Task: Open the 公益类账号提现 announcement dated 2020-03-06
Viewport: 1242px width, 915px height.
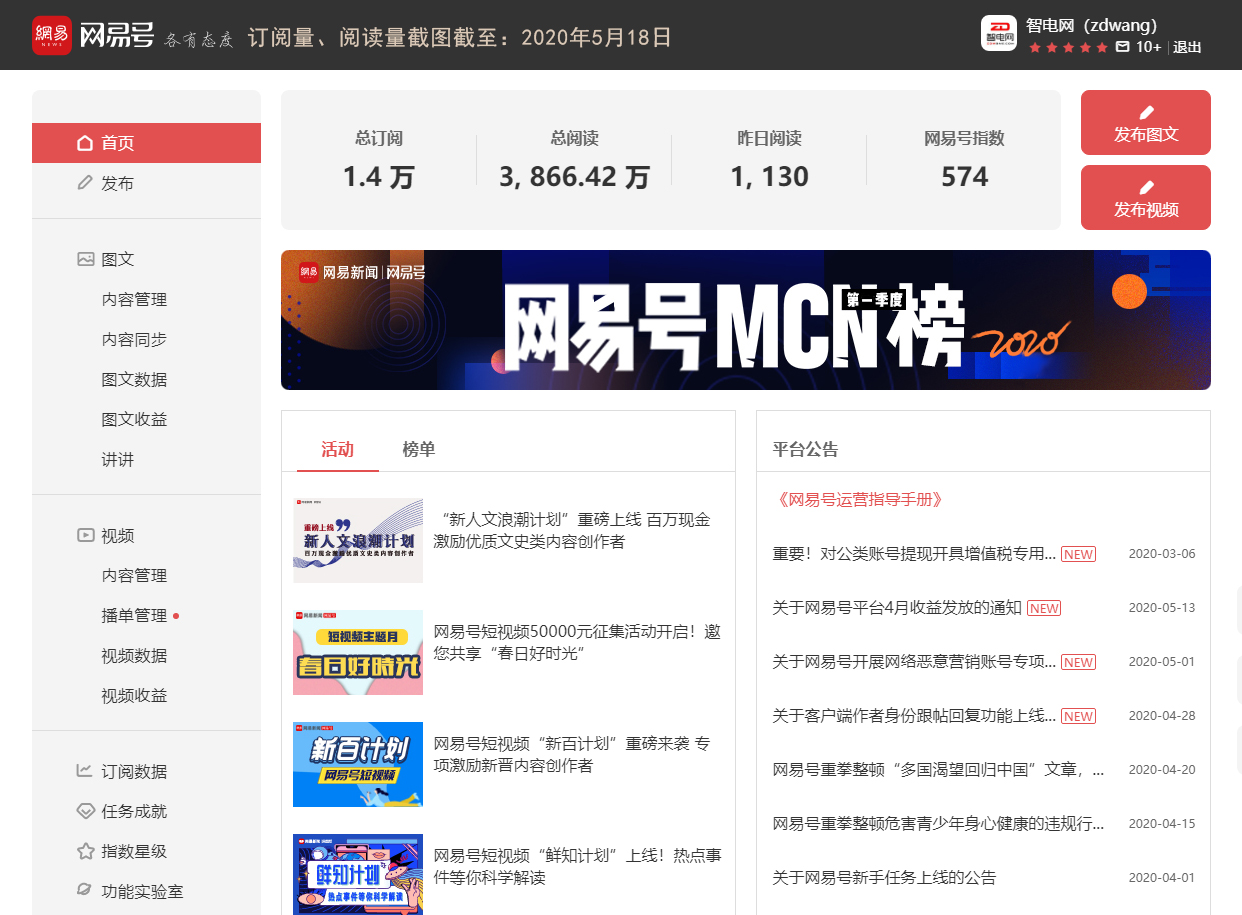Action: pyautogui.click(x=915, y=553)
